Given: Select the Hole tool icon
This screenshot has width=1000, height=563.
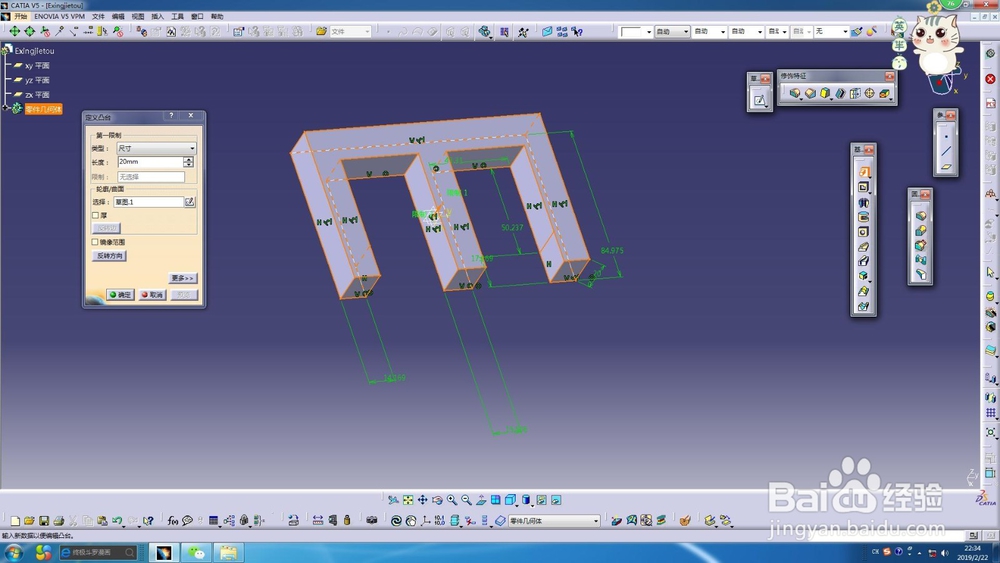Looking at the screenshot, I should (x=864, y=231).
